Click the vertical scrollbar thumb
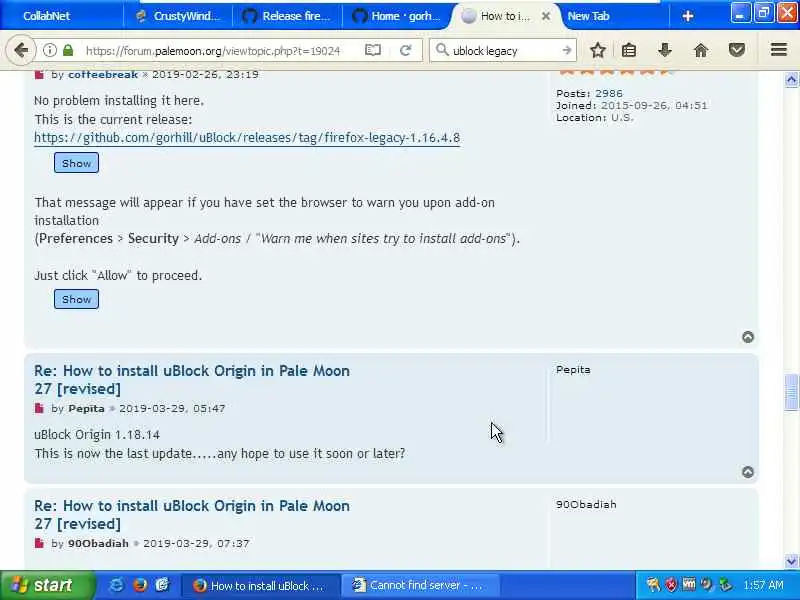Screen dimensions: 800x600 pos(791,392)
